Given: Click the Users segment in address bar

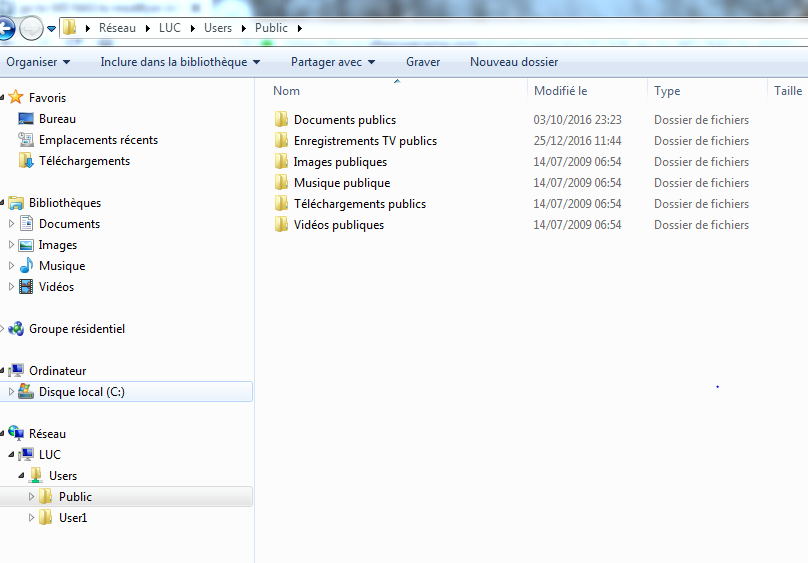Looking at the screenshot, I should tap(217, 28).
